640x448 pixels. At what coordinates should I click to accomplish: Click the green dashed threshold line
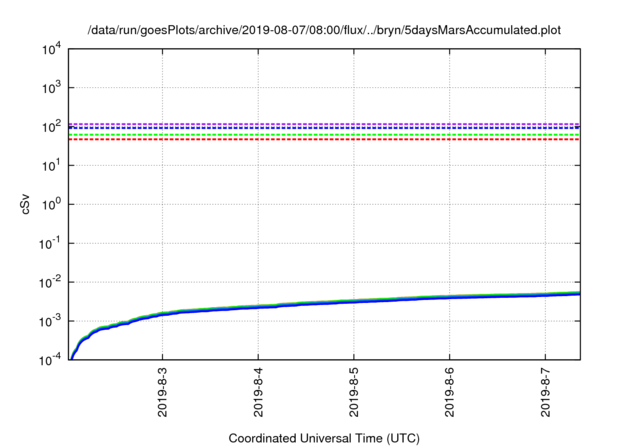(324, 135)
